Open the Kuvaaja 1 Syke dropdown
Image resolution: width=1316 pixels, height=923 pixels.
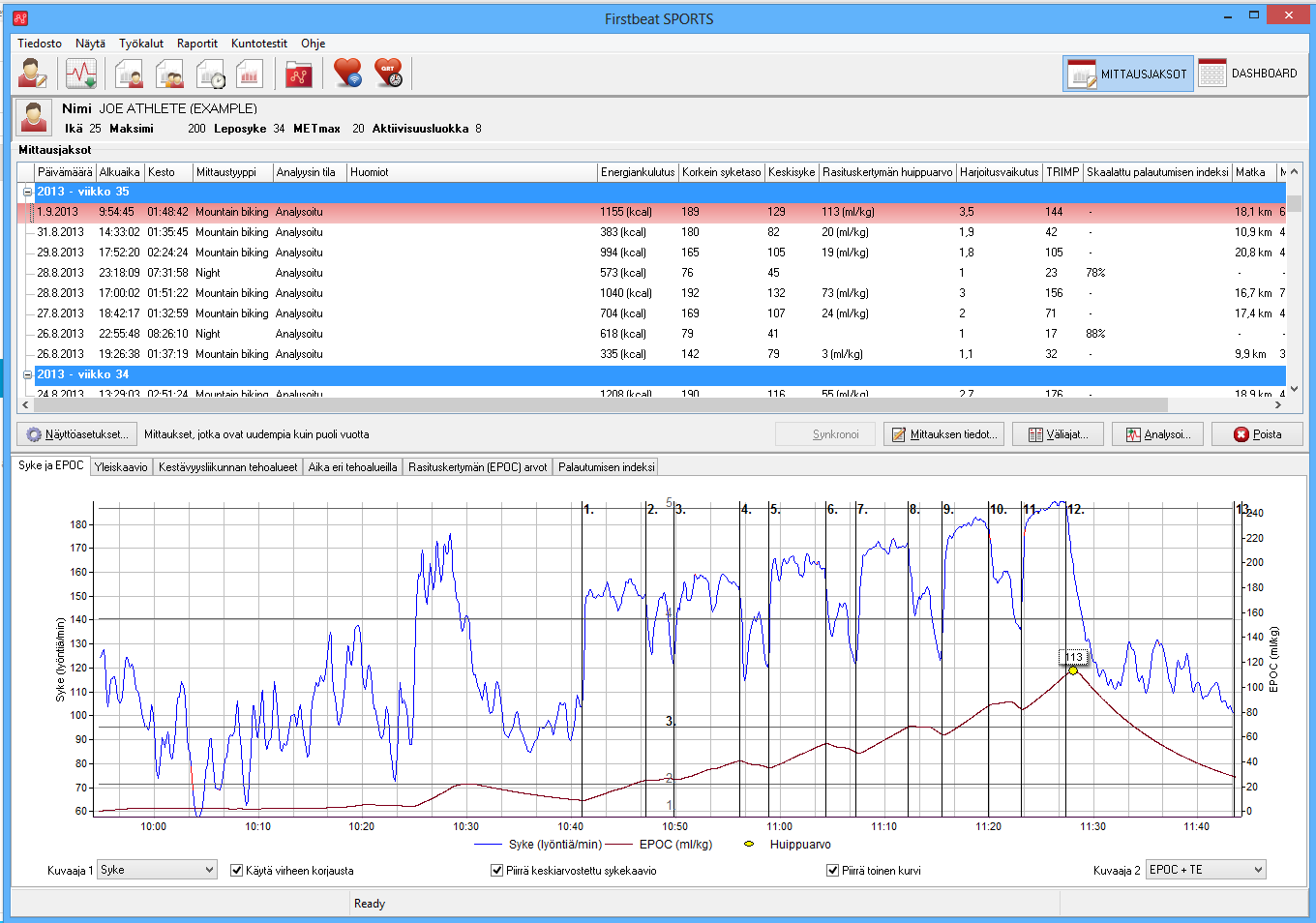pos(157,870)
